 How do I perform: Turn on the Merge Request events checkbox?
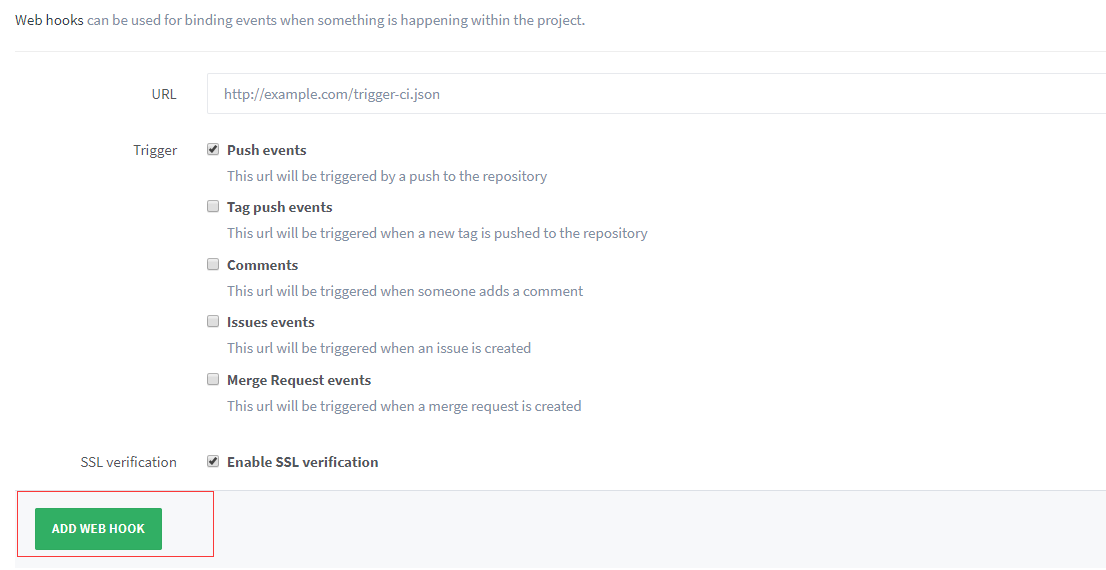(x=213, y=380)
